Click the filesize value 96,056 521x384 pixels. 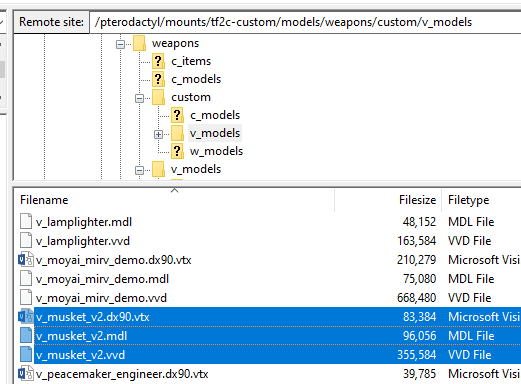419,336
